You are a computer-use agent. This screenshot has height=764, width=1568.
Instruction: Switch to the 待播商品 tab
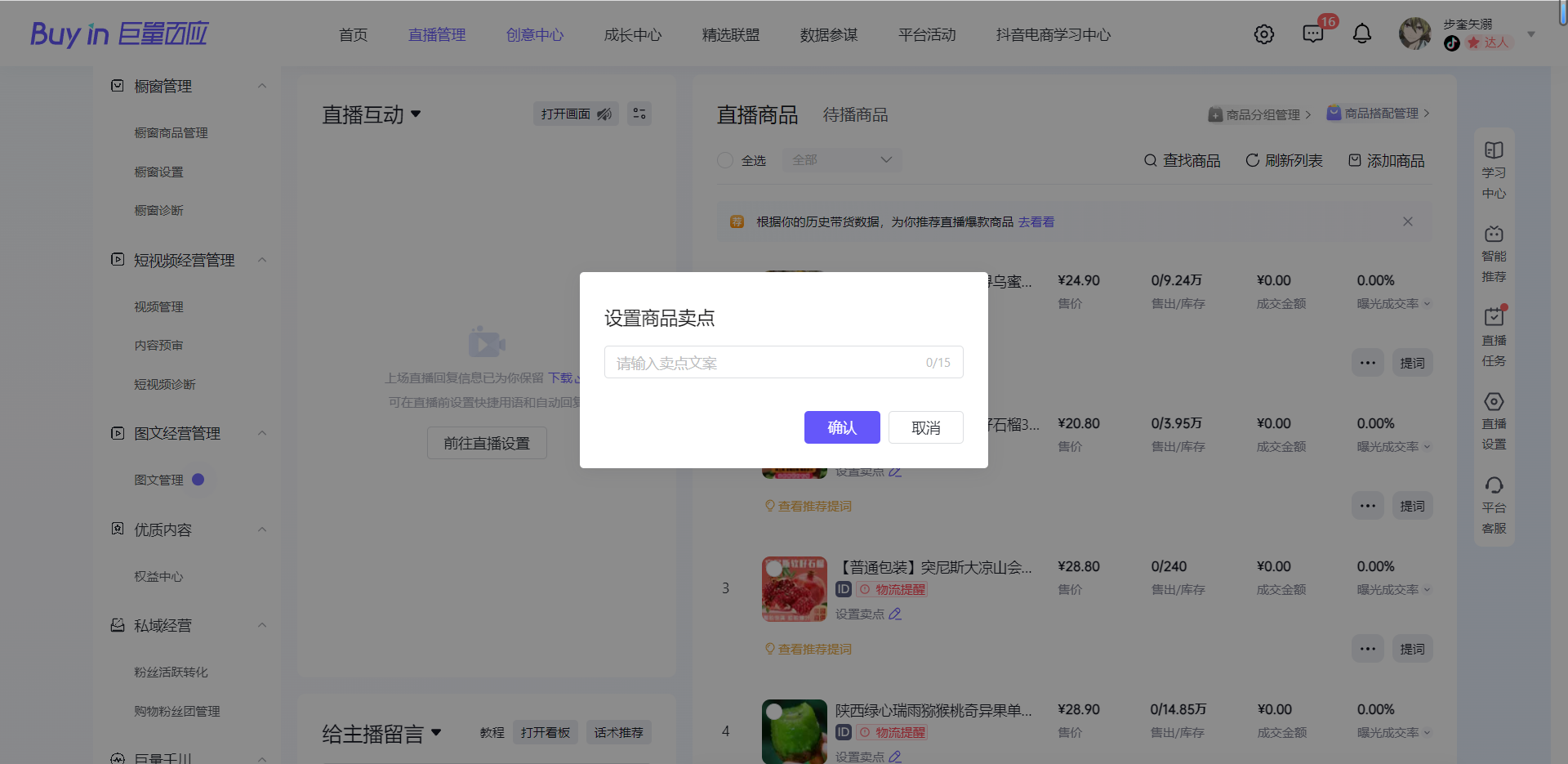(x=855, y=114)
